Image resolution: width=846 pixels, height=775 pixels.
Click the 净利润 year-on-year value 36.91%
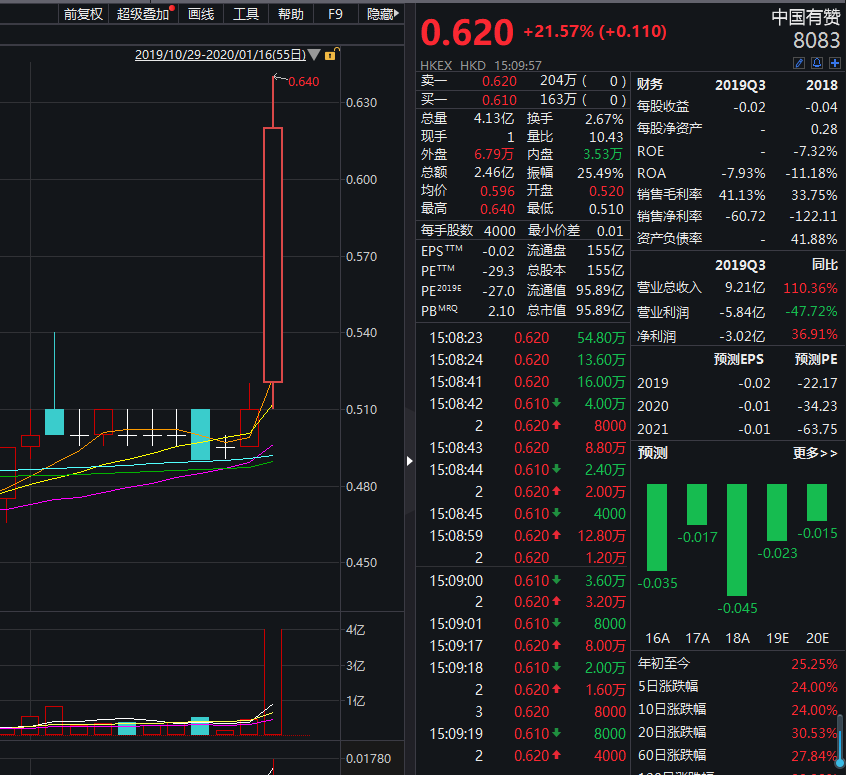coord(814,335)
